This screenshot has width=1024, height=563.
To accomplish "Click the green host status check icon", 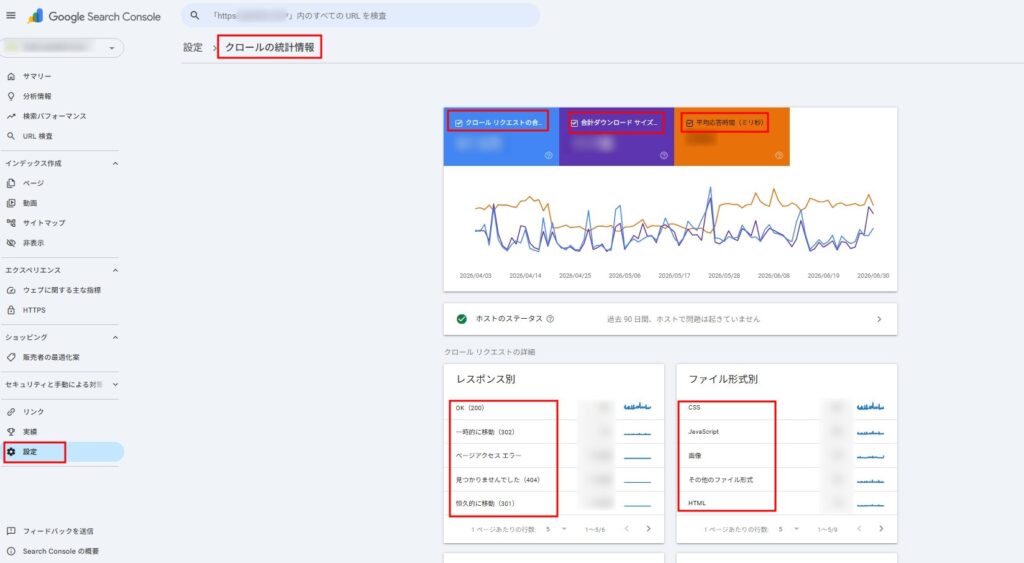I will 462,319.
